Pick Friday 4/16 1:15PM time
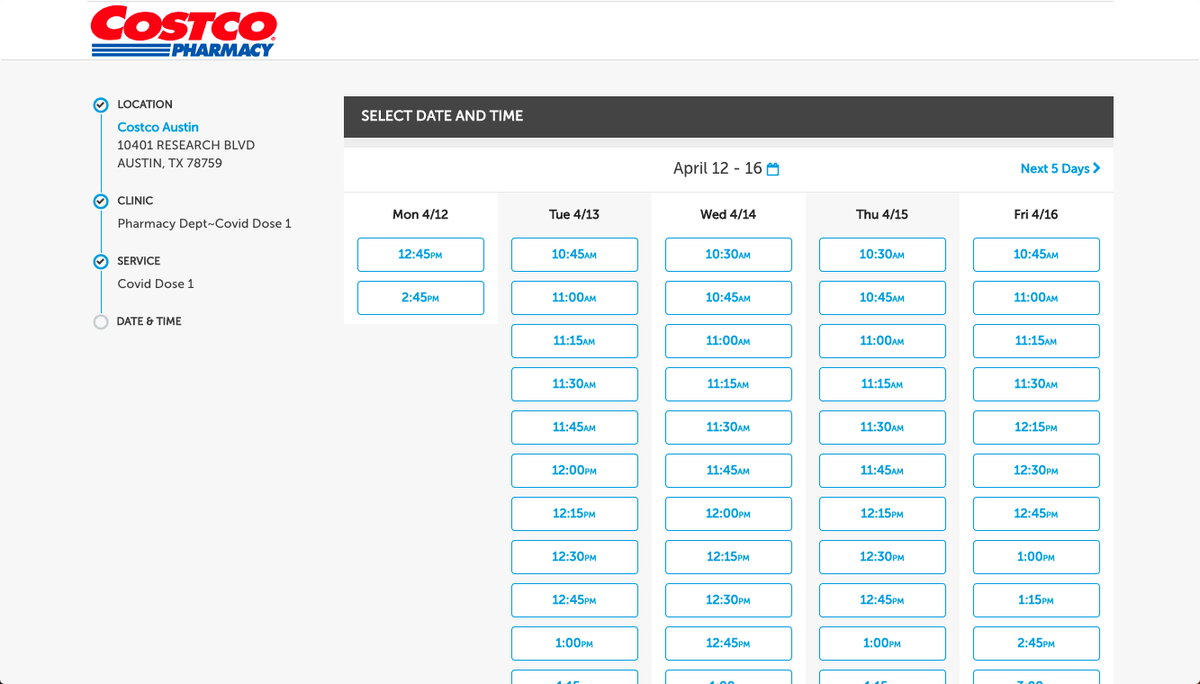Screen dimensions: 1200x684 coord(1036,600)
